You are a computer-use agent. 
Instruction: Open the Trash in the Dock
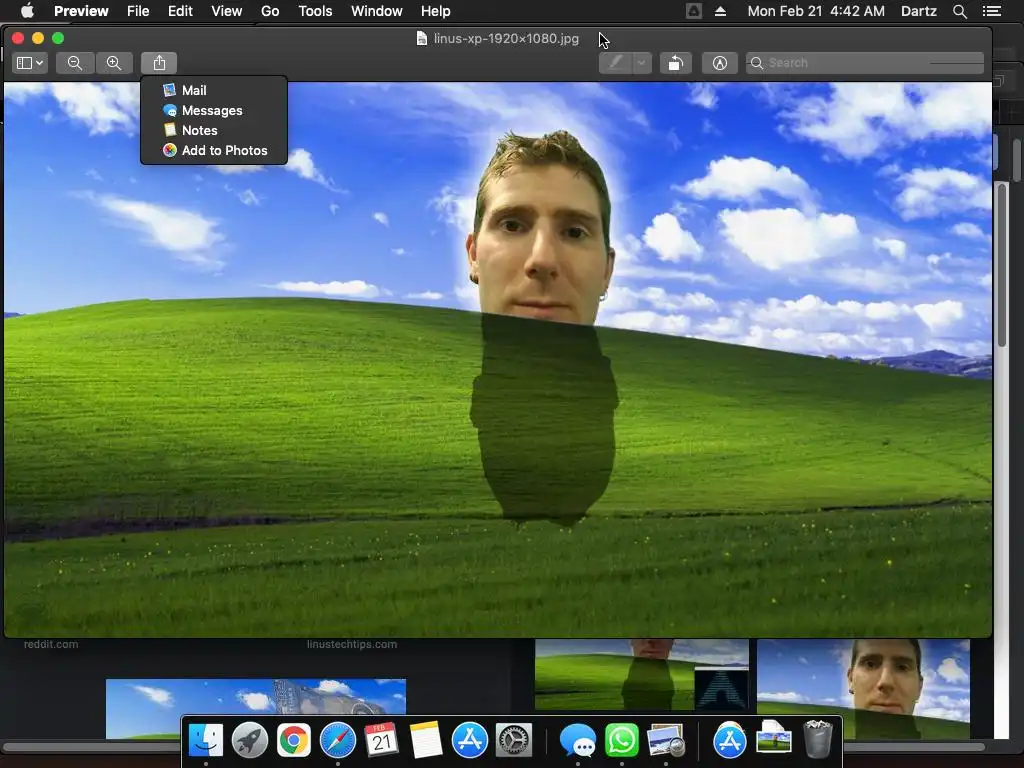pyautogui.click(x=817, y=739)
